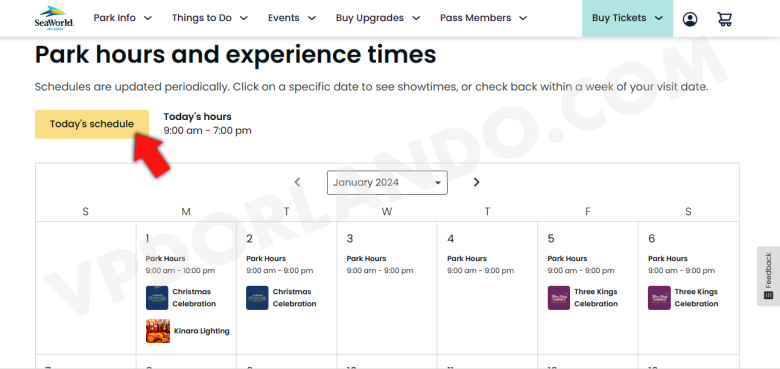This screenshot has width=780, height=369.
Task: Open the SeaWorld logo home link
Action: pos(54,18)
